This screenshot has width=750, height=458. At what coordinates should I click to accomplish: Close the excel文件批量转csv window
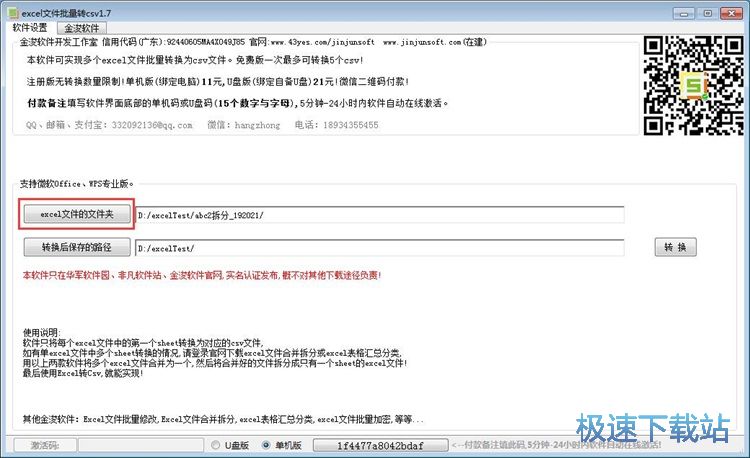click(x=731, y=13)
